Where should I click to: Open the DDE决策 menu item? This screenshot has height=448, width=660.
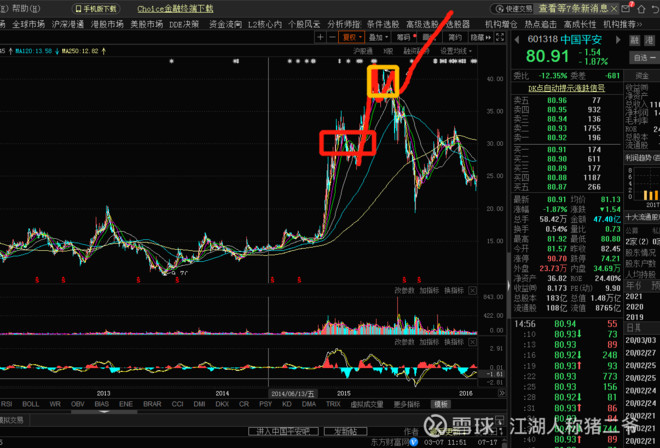pos(184,24)
